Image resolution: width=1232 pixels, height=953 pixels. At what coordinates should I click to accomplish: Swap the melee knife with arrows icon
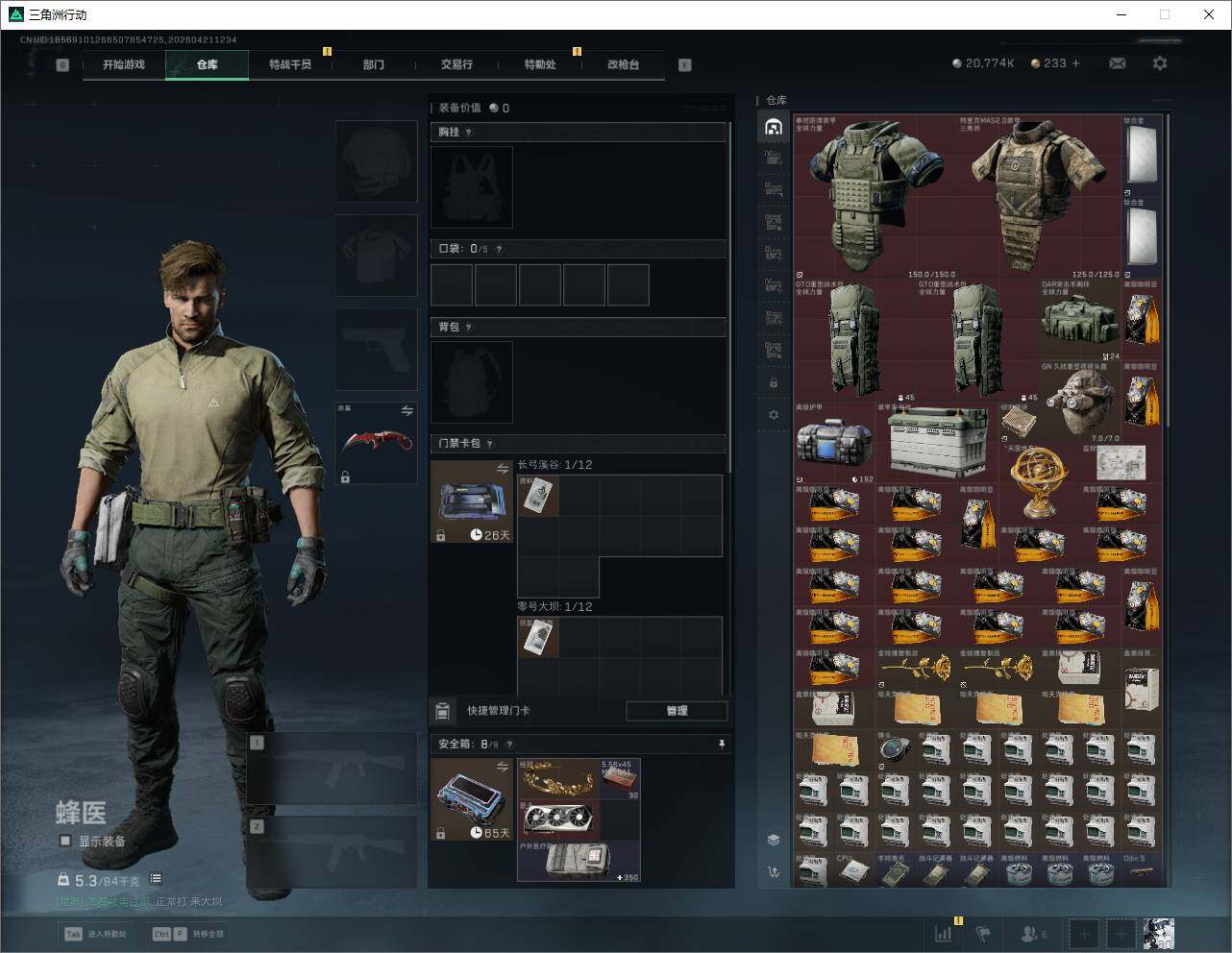pos(407,411)
